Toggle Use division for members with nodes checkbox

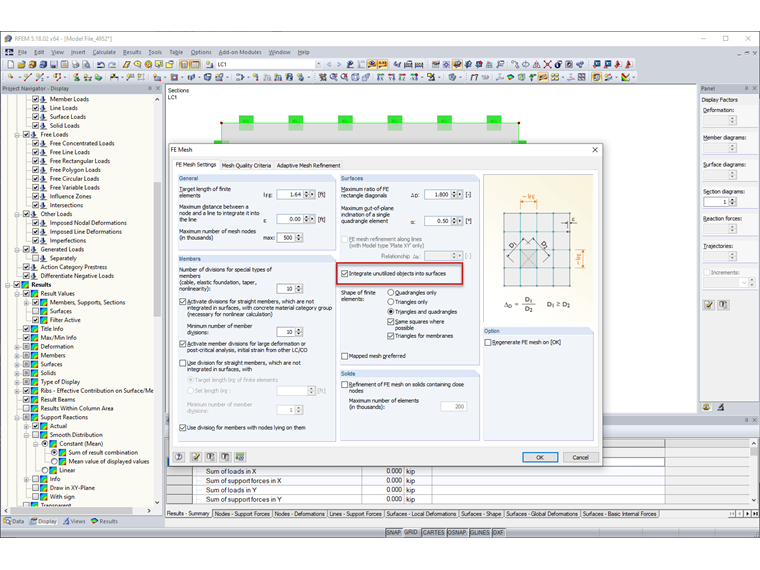point(183,428)
